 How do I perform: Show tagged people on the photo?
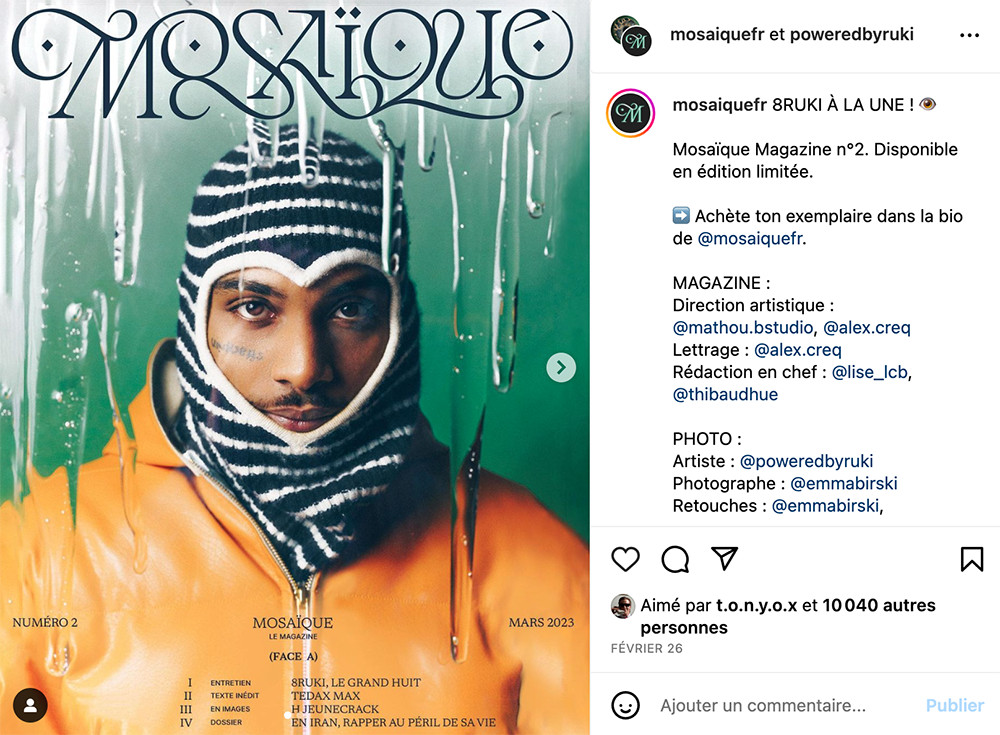[x=30, y=705]
